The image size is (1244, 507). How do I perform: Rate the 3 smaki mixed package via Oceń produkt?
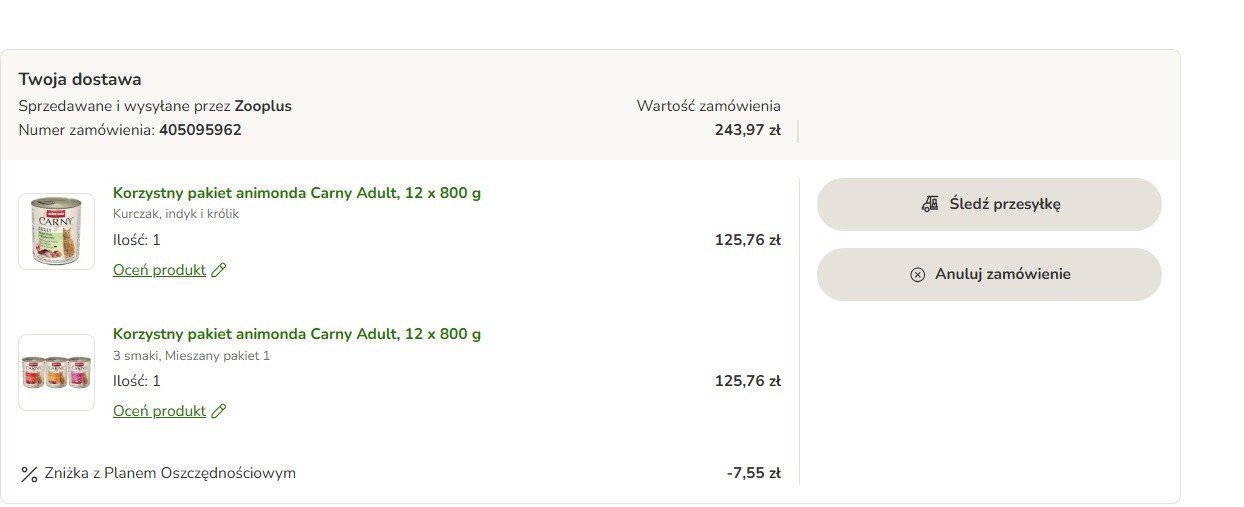pyautogui.click(x=159, y=411)
